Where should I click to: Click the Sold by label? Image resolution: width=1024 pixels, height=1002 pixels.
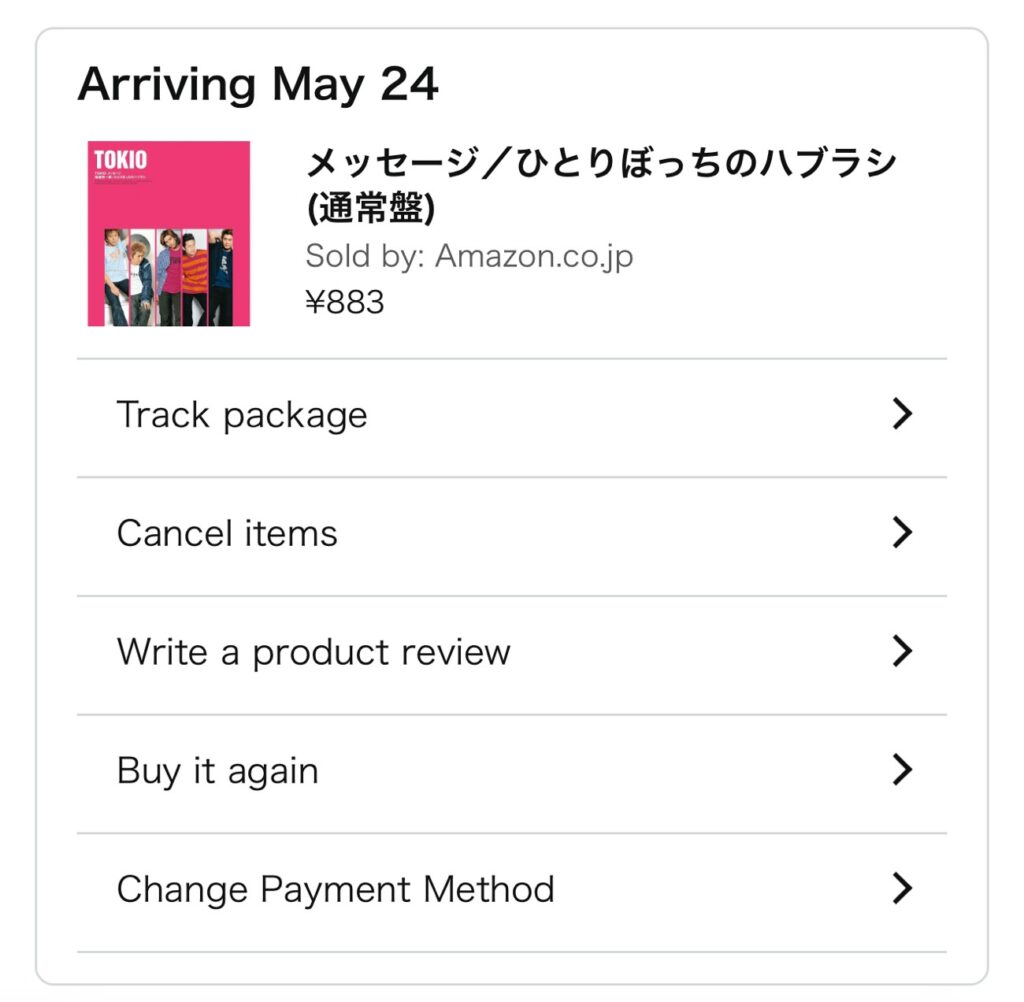click(x=364, y=256)
